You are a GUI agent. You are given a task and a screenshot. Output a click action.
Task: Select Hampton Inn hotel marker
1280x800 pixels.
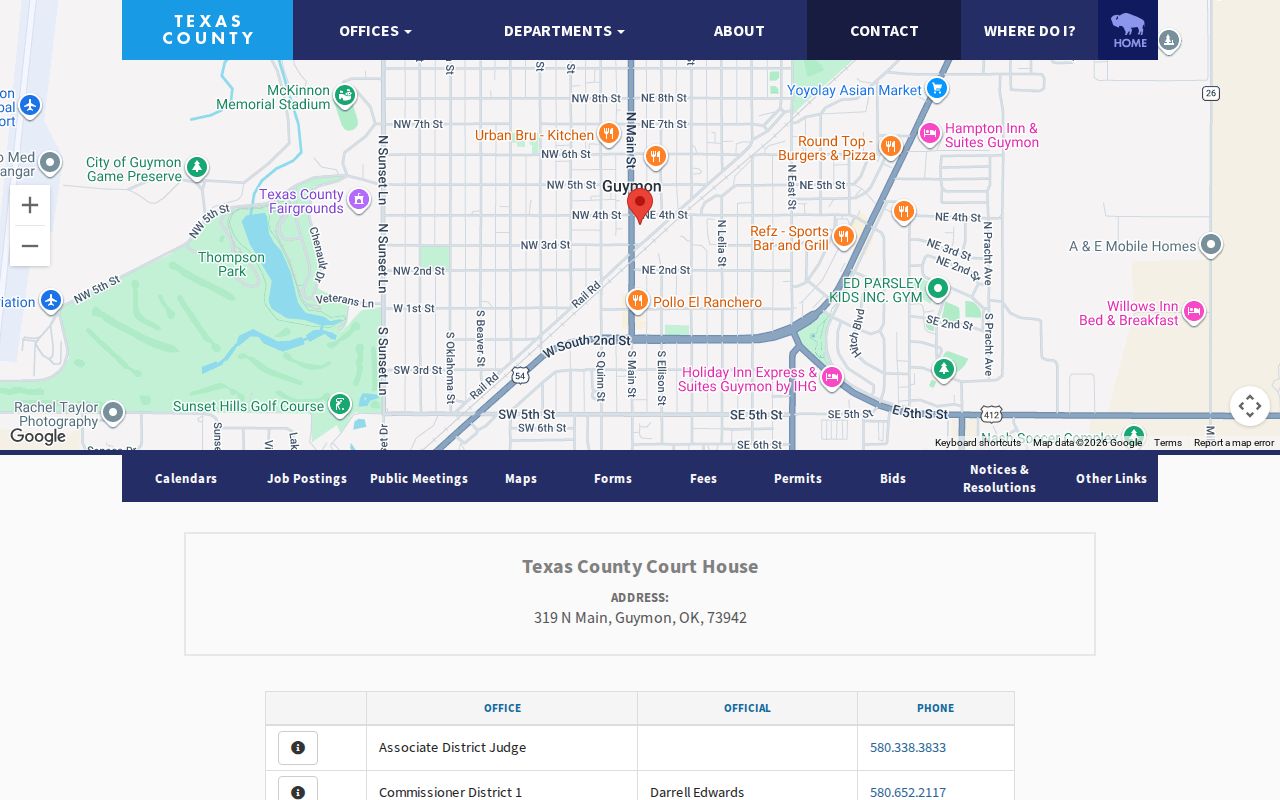(929, 134)
